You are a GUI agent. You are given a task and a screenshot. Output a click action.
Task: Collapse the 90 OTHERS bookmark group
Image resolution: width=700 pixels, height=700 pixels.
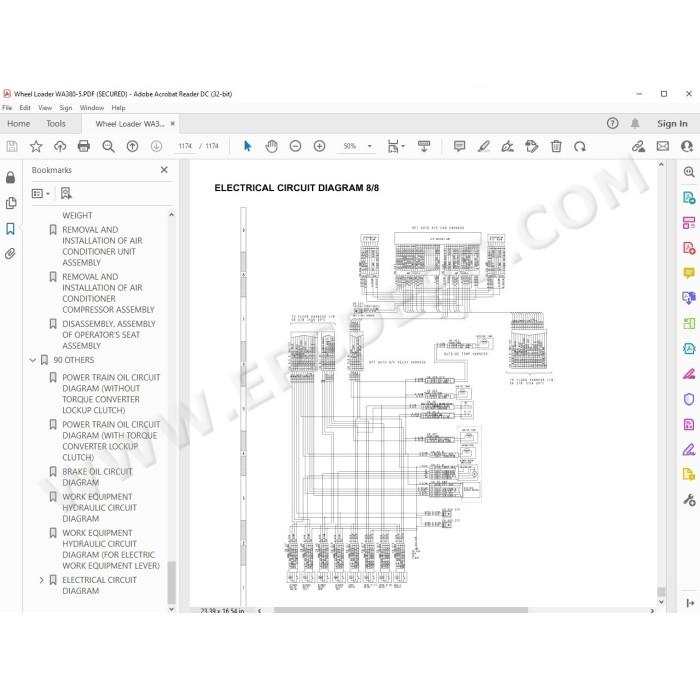coord(33,360)
